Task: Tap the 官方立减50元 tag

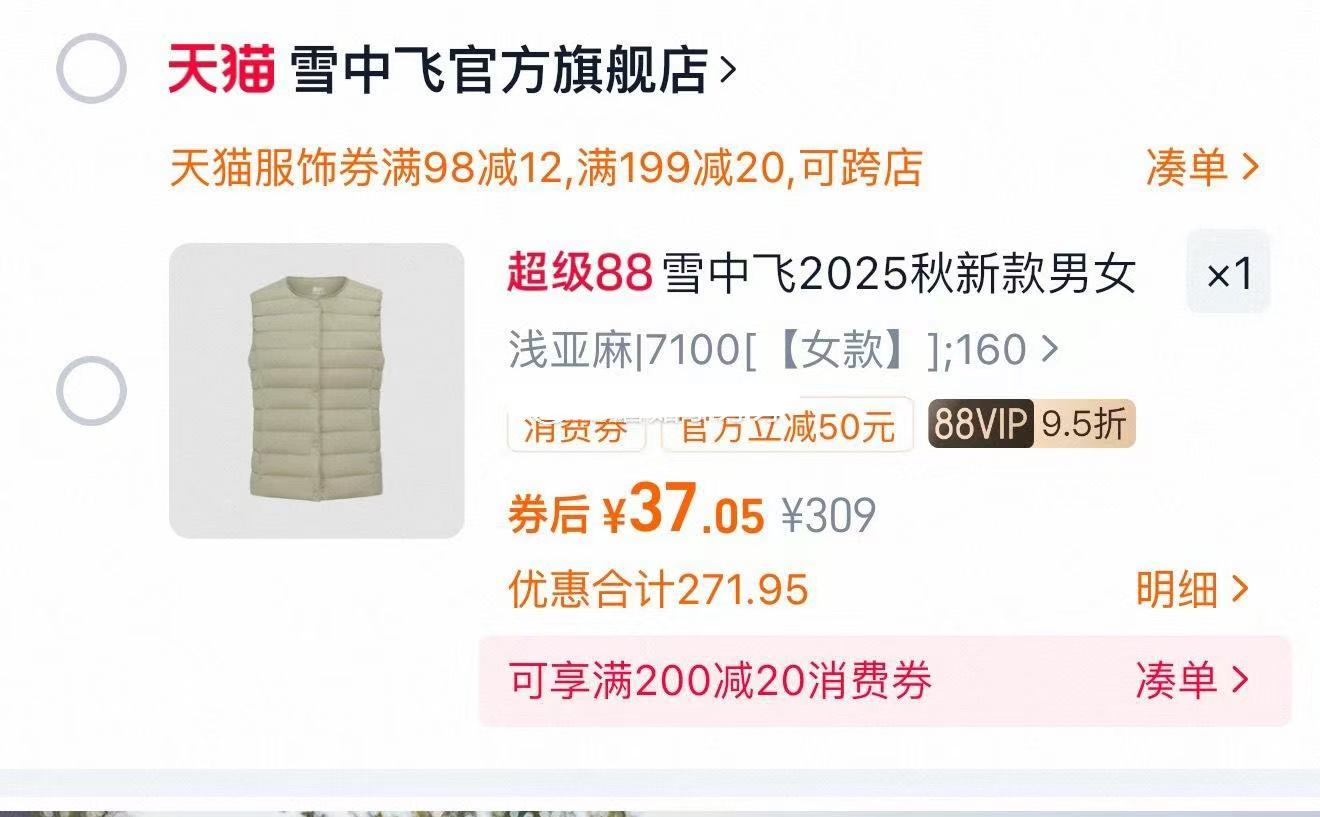Action: click(x=787, y=426)
